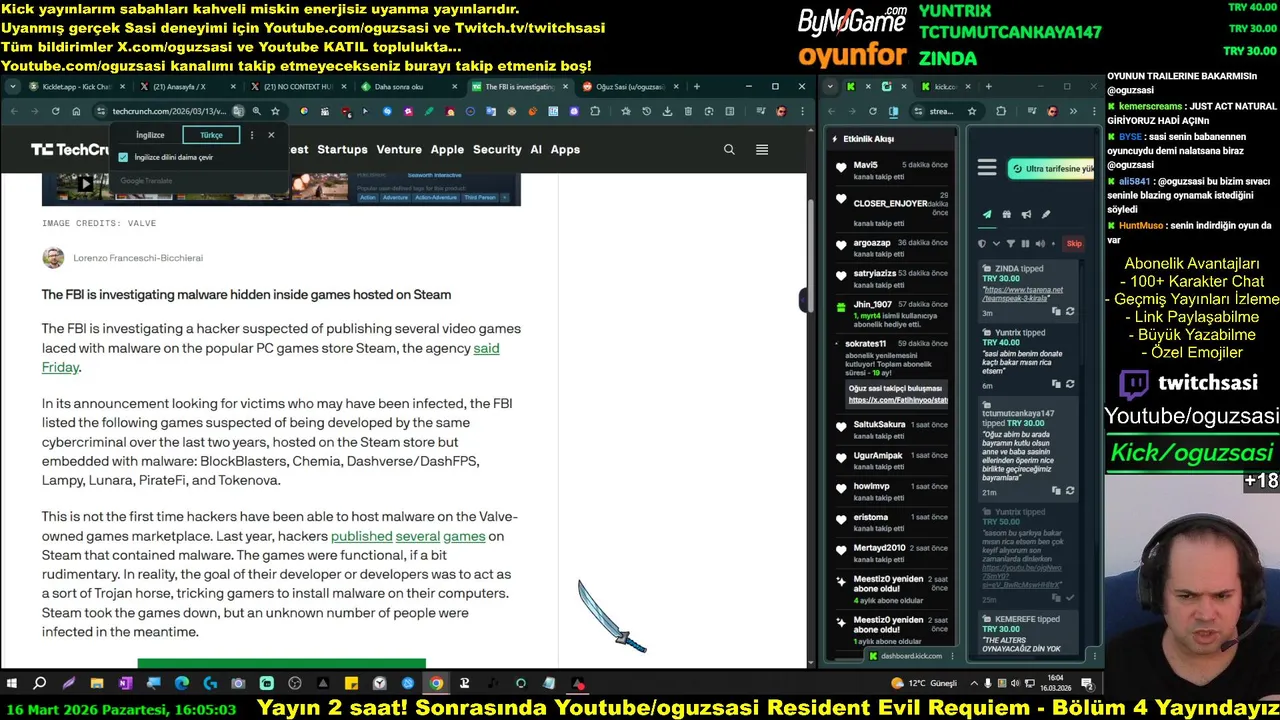Switch to the Oğuz Sasi Reddit tab
This screenshot has width=1280, height=720.
[630, 87]
